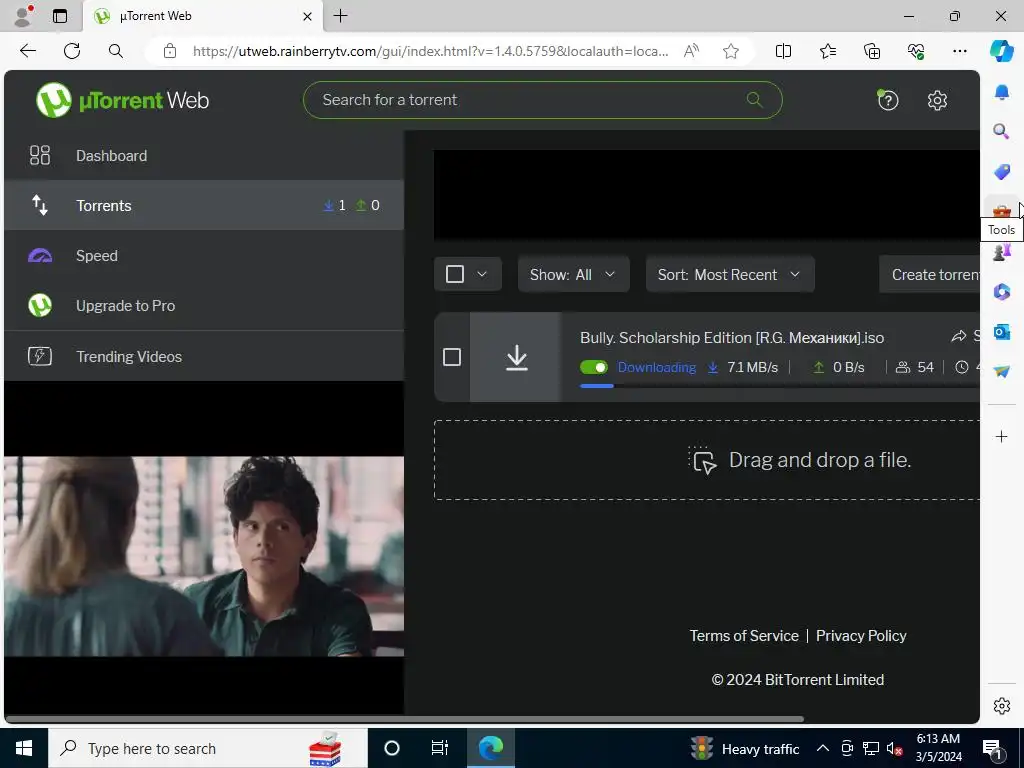The width and height of the screenshot is (1024, 768).
Task: Open the Dashboard menu item
Action: tap(204, 155)
